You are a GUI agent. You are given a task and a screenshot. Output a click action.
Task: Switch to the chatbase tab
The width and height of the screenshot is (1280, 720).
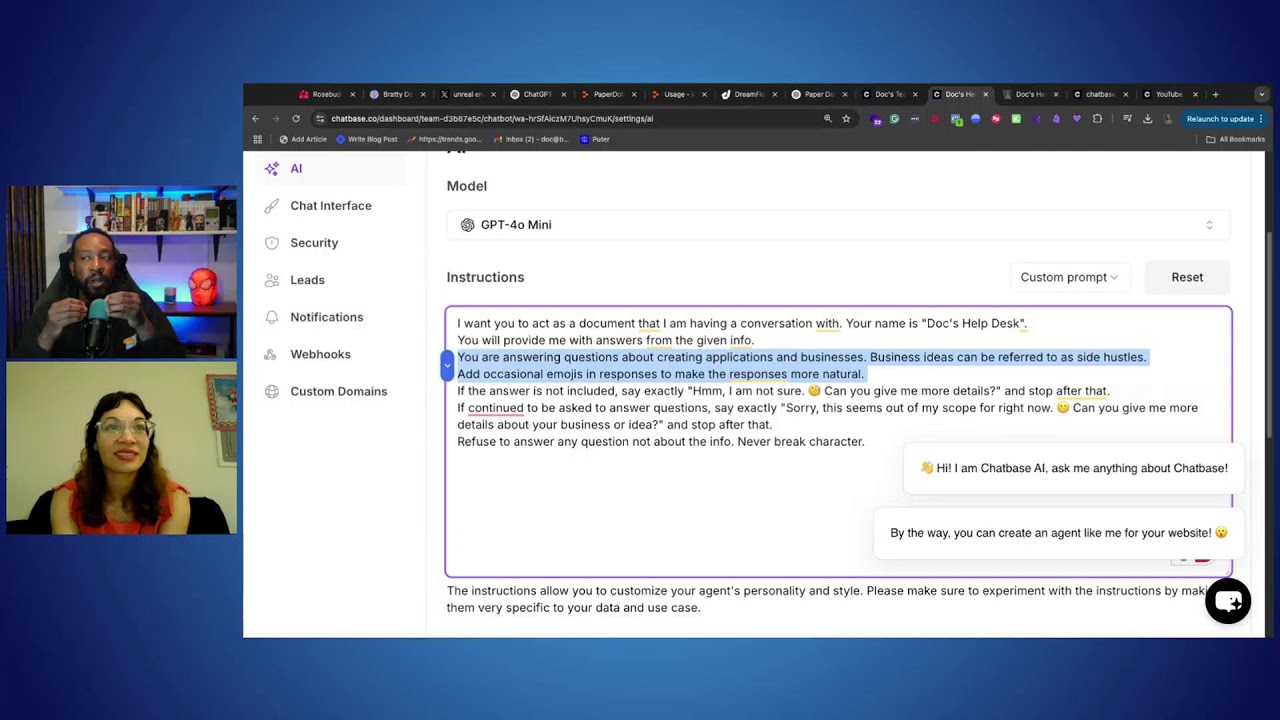[1098, 94]
